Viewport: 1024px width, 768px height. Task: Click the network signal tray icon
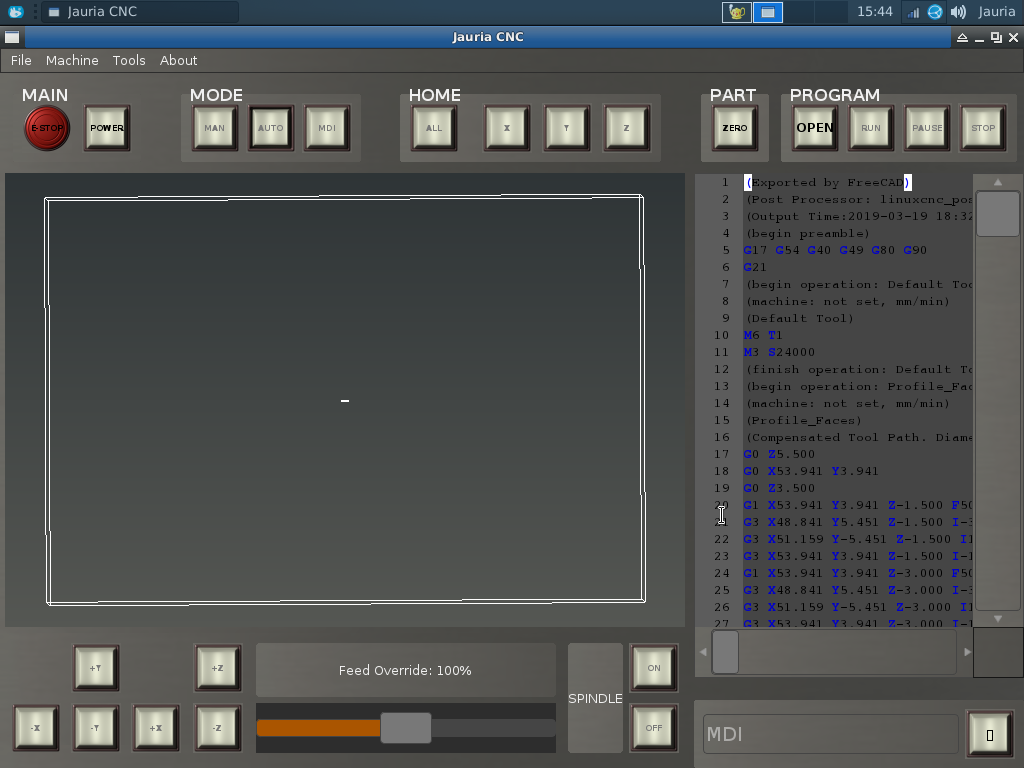pos(913,12)
